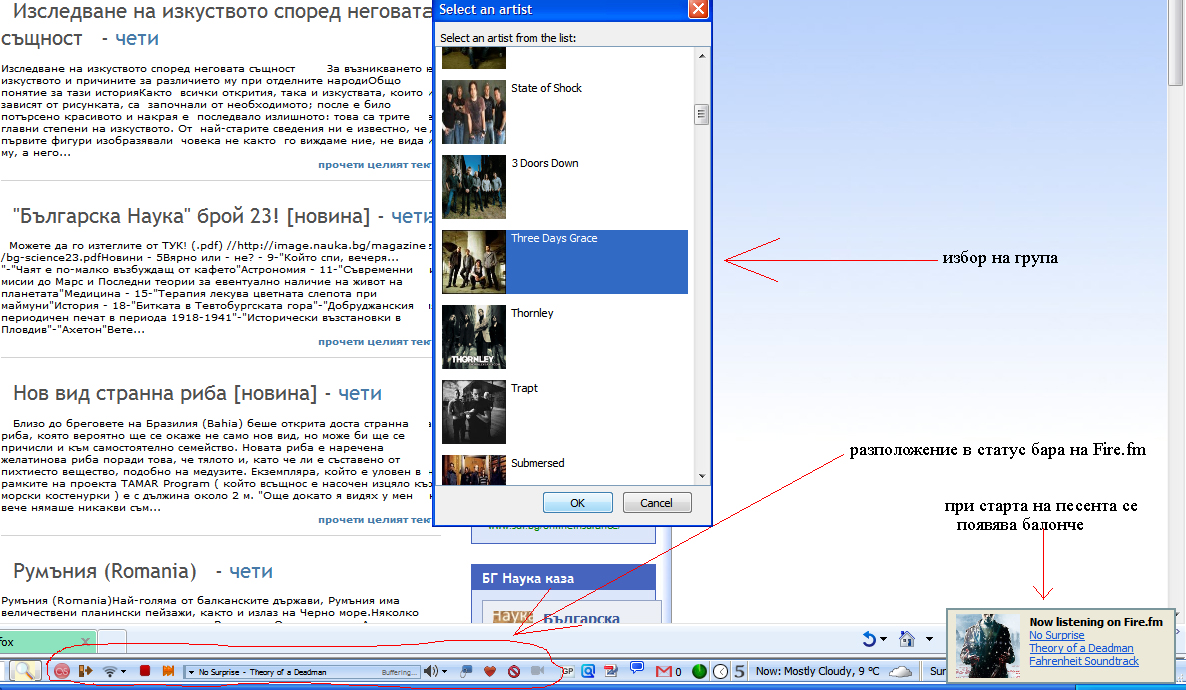Image resolution: width=1186 pixels, height=690 pixels.
Task: Click the green circle status icon
Action: point(700,671)
